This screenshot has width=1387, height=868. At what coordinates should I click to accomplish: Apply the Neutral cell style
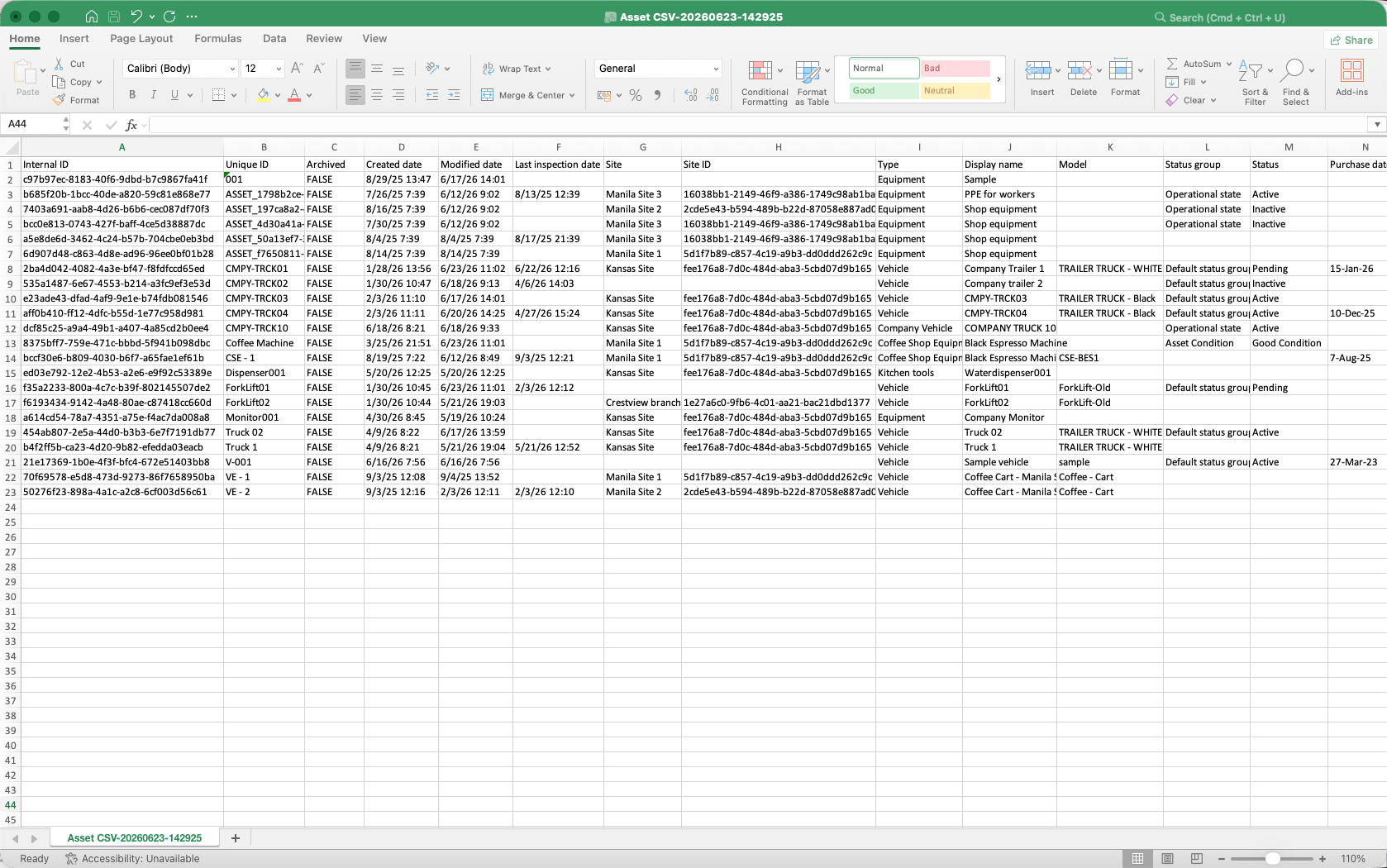pyautogui.click(x=956, y=91)
